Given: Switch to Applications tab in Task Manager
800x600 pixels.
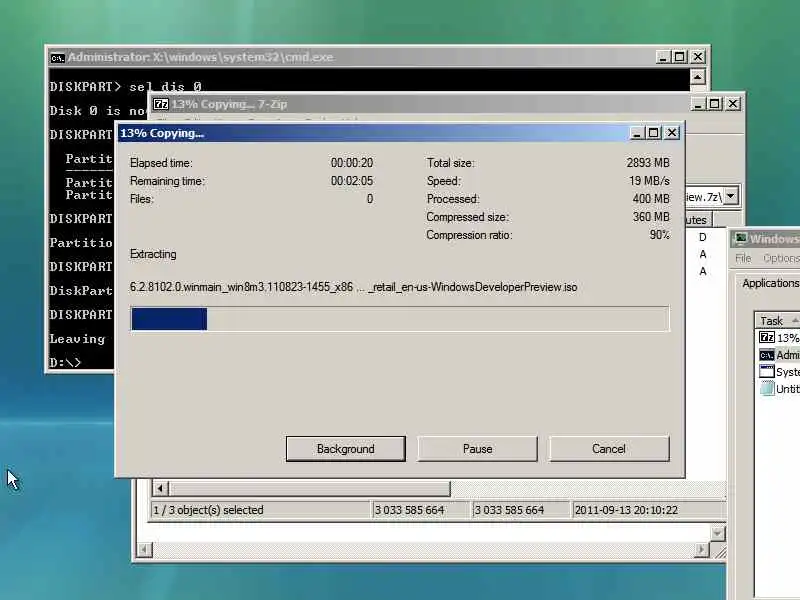Looking at the screenshot, I should pyautogui.click(x=770, y=283).
